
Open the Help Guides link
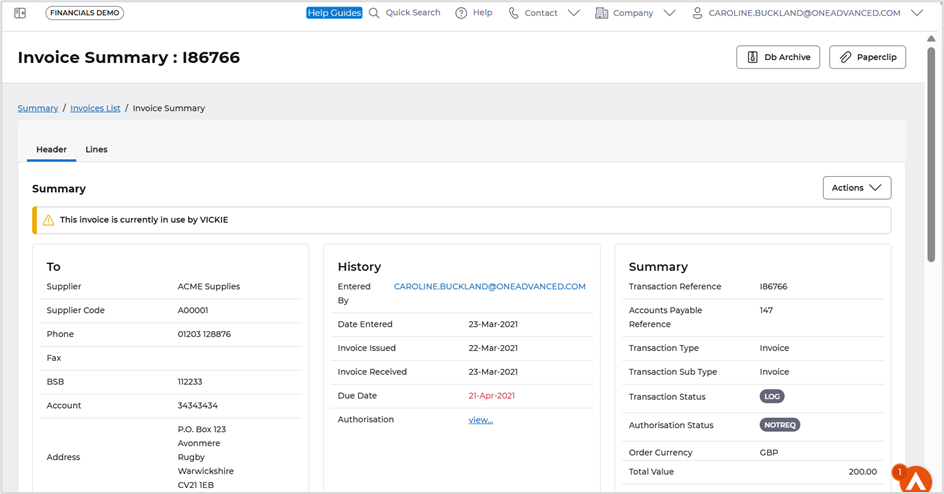pyautogui.click(x=334, y=13)
